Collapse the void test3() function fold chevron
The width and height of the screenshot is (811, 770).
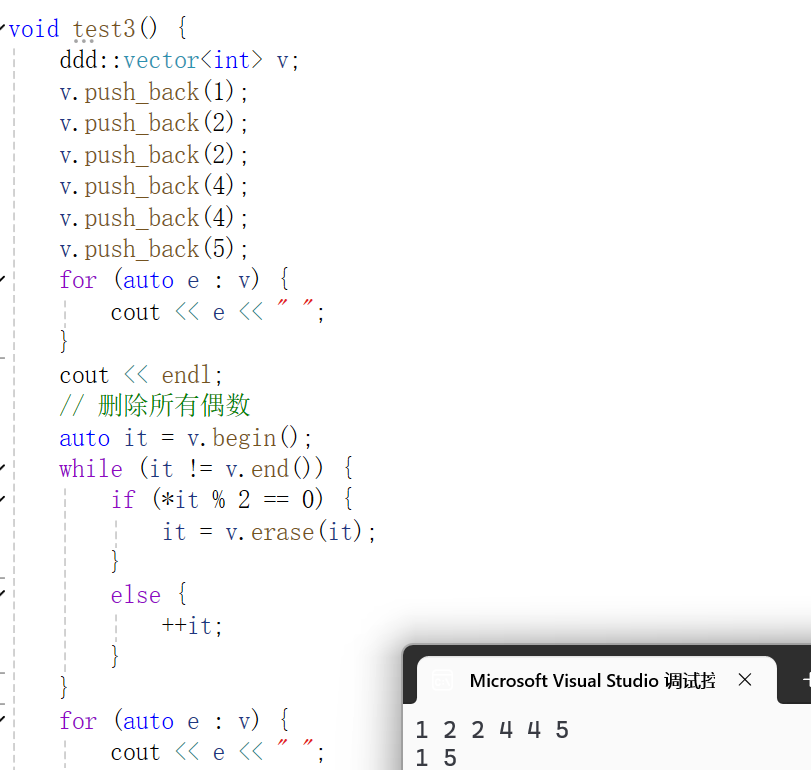click(x=2, y=28)
